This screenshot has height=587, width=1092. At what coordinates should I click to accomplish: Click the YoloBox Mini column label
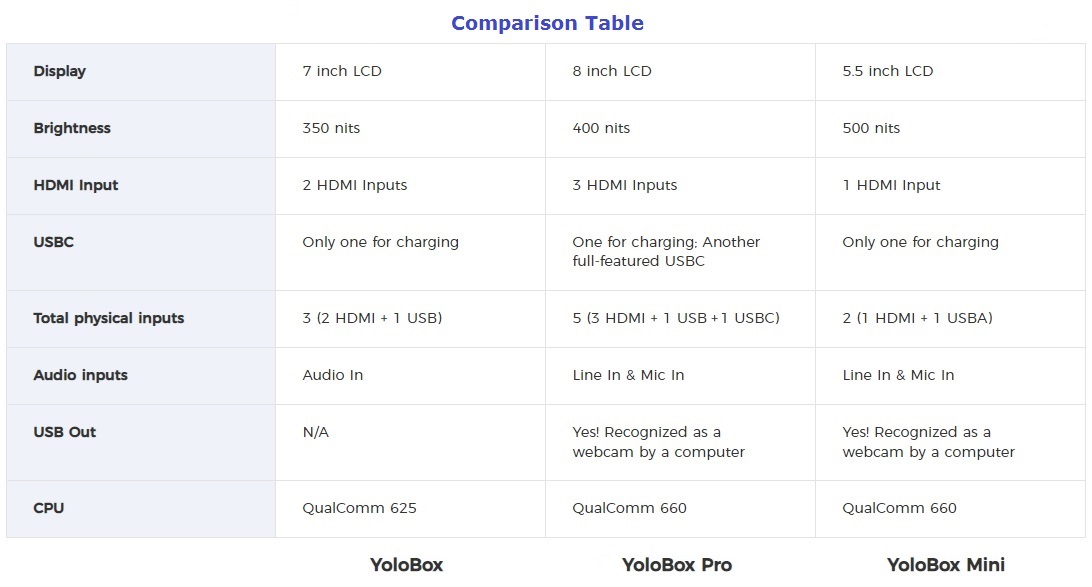click(x=946, y=565)
